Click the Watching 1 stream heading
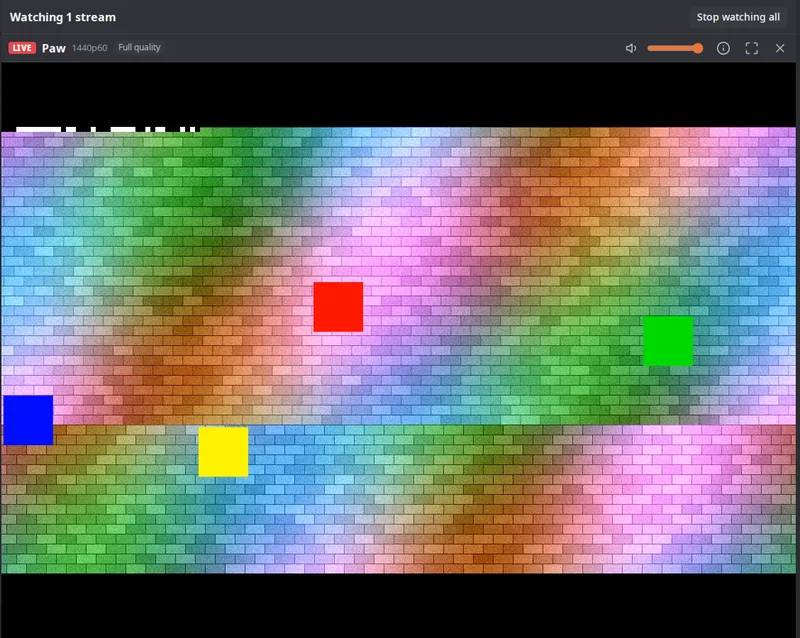The height and width of the screenshot is (638, 800). click(x=63, y=17)
